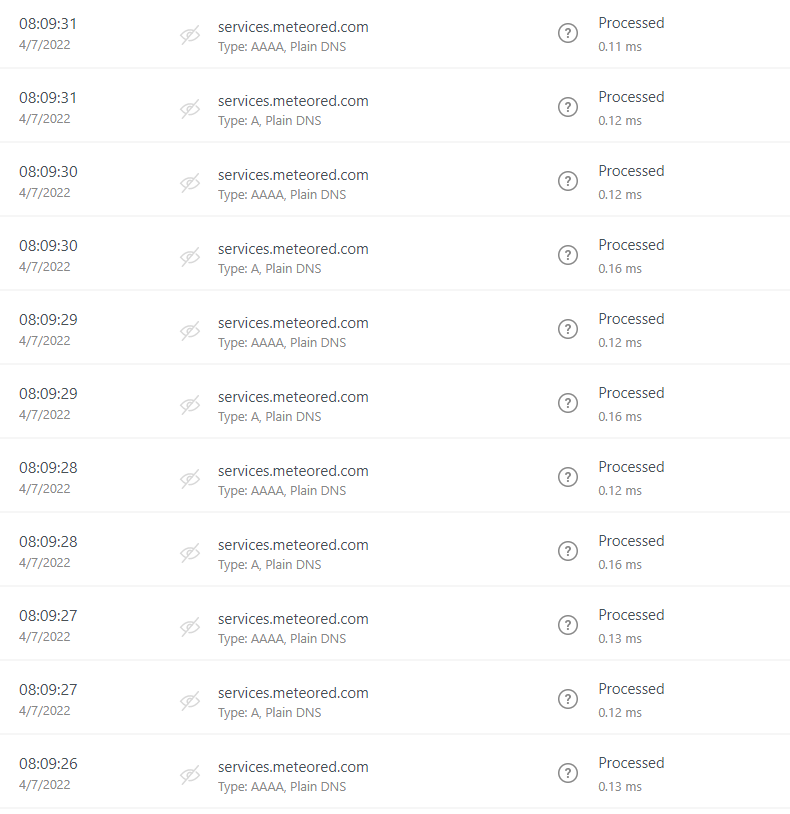The height and width of the screenshot is (814, 790).
Task: Click services.meteored.com in the 08:09:31 type A row
Action: [x=293, y=101]
